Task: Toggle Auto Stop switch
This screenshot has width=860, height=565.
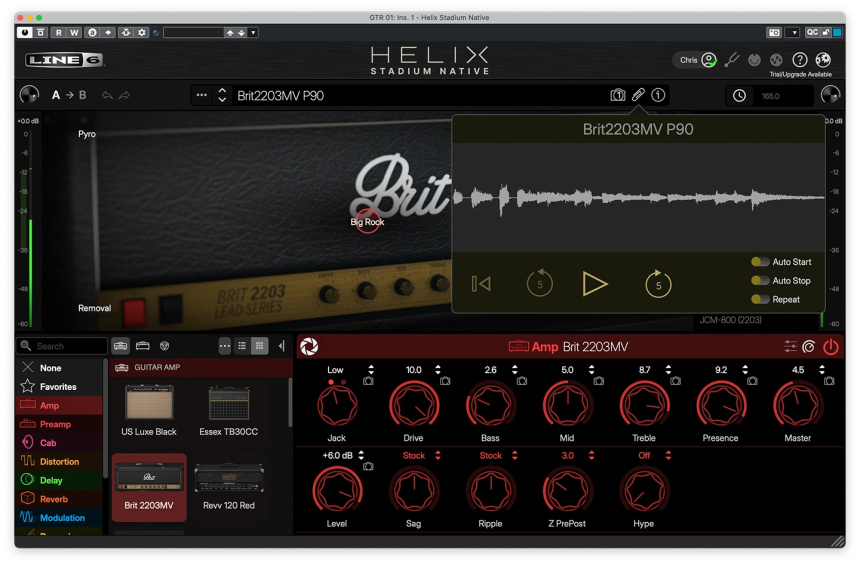Action: pos(760,280)
